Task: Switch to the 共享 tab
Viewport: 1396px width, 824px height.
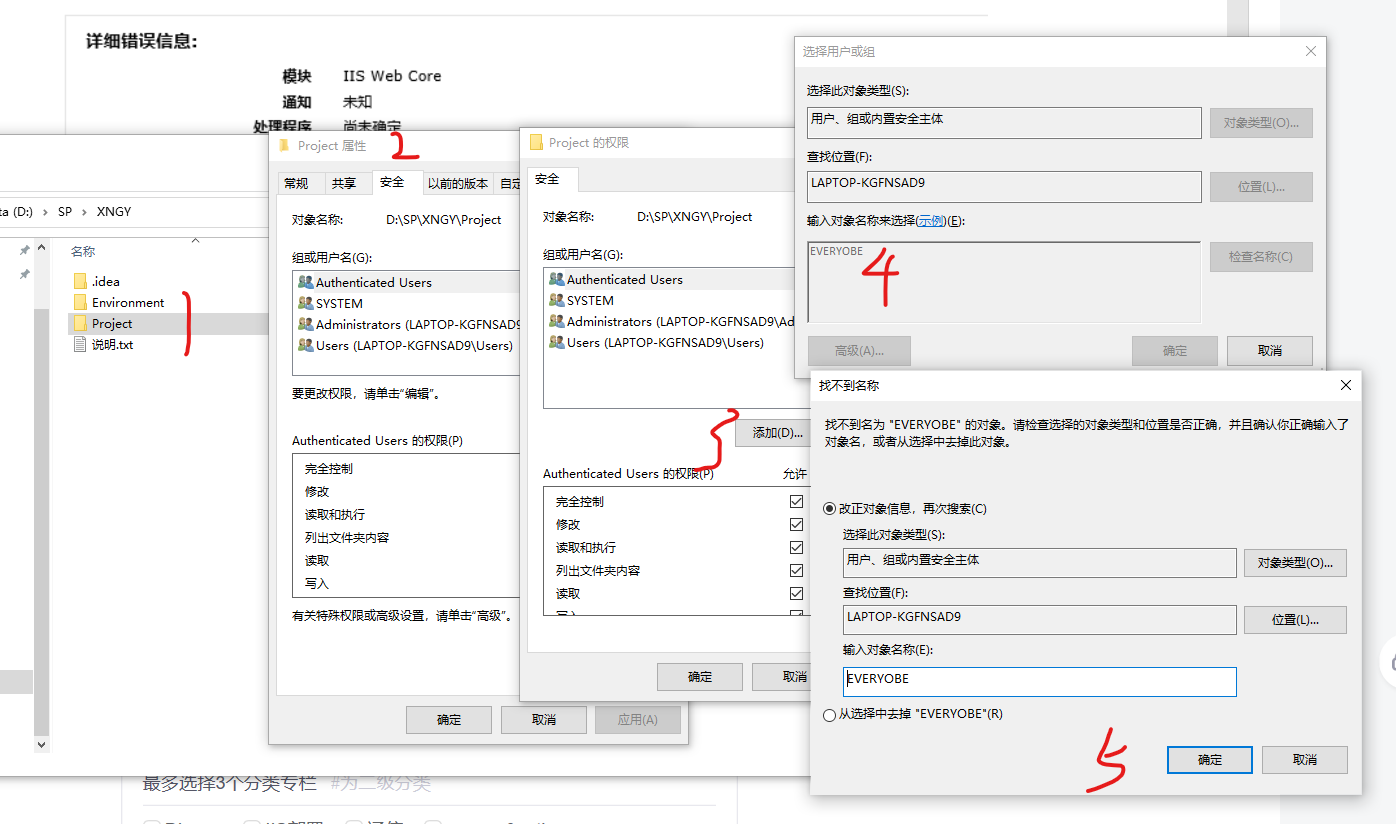Action: (x=346, y=182)
